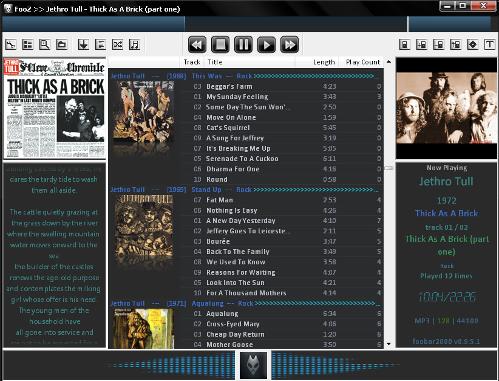This screenshot has height=381, width=499.
Task: Pause the current track
Action: [243, 45]
